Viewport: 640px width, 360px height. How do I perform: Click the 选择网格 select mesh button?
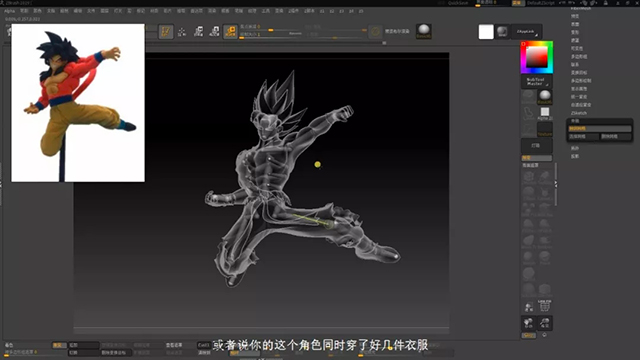pyautogui.click(x=584, y=137)
